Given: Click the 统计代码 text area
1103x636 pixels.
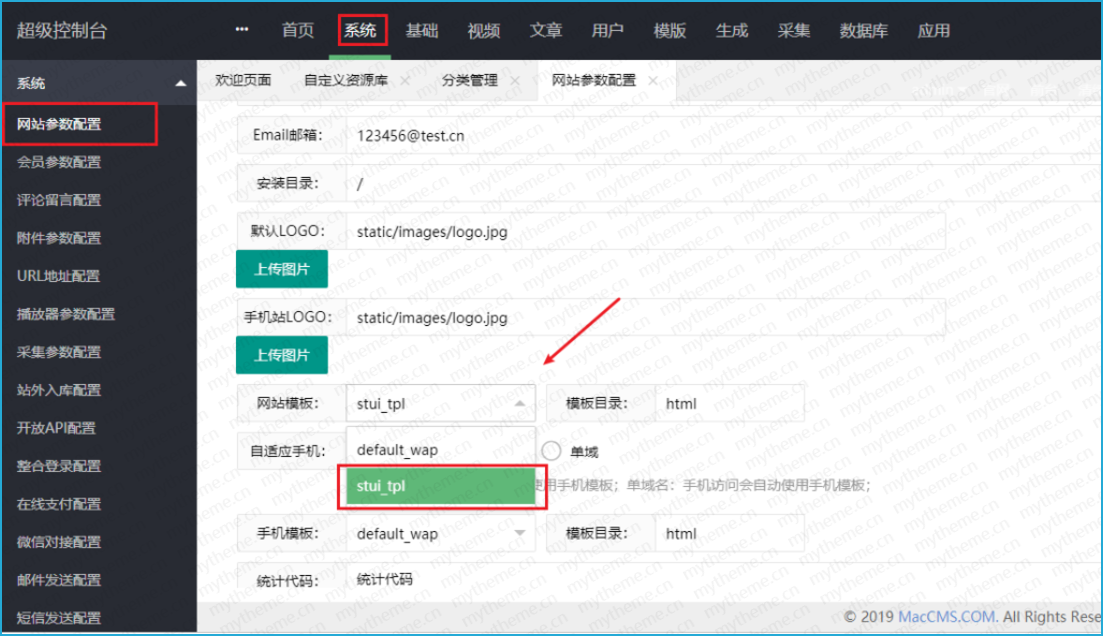Looking at the screenshot, I should click(x=723, y=581).
